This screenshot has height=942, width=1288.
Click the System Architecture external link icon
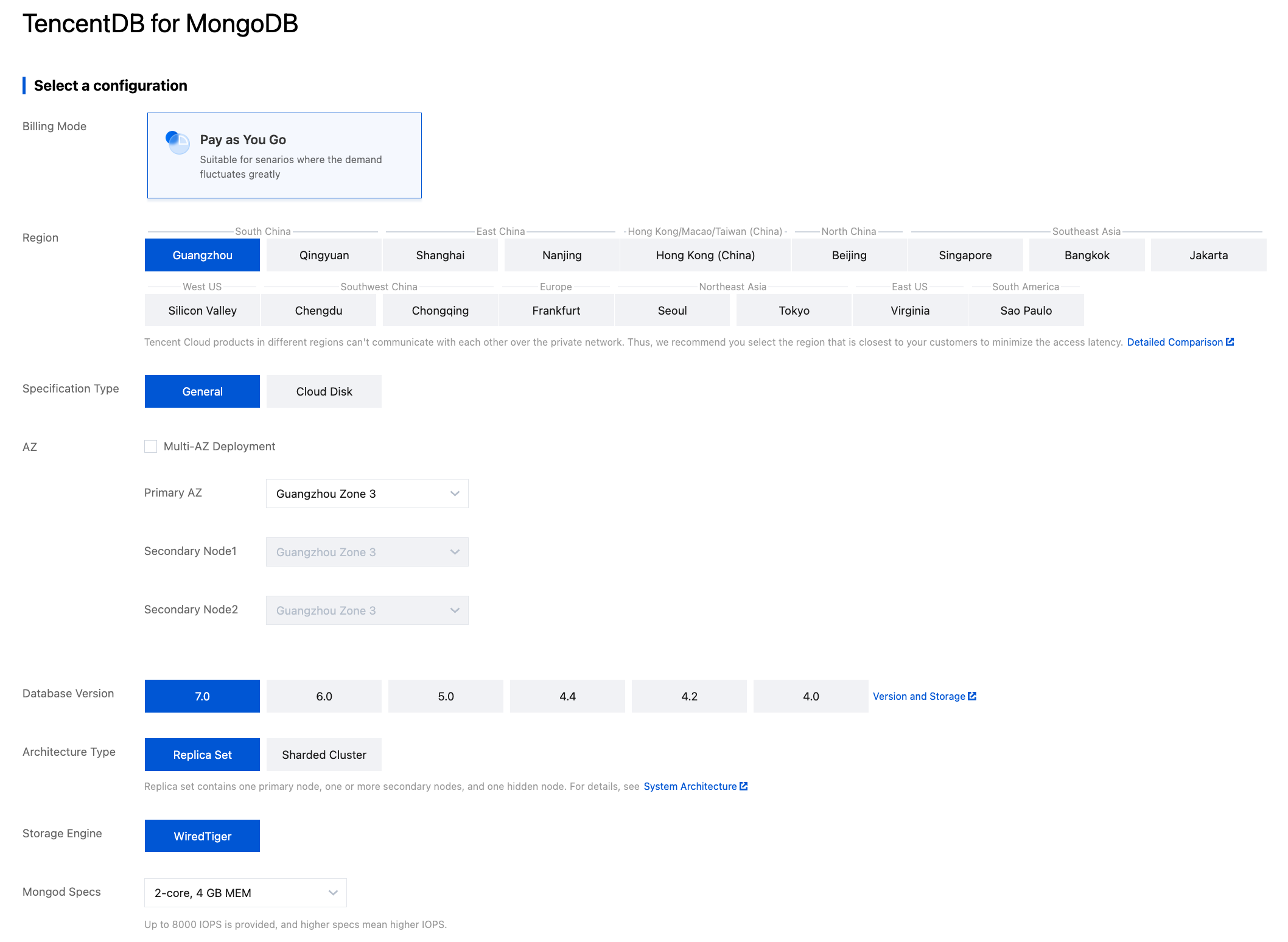pos(743,786)
